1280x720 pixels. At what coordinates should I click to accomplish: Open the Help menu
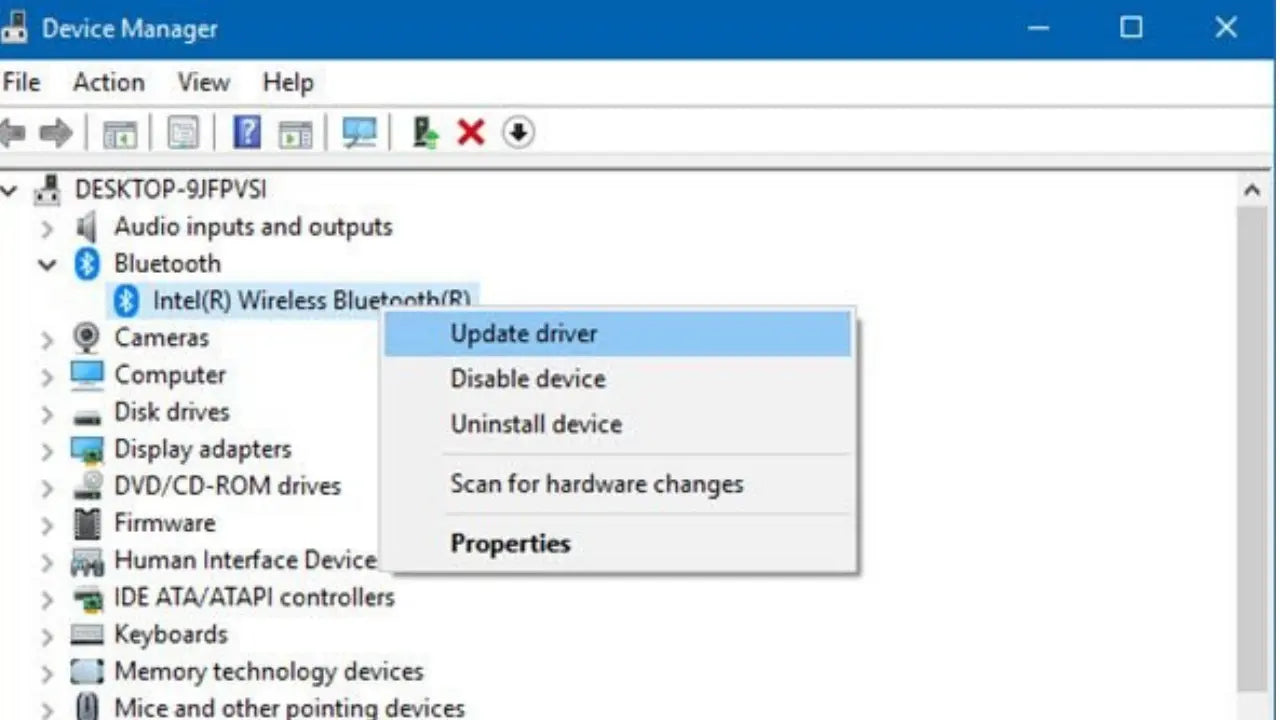pos(287,82)
